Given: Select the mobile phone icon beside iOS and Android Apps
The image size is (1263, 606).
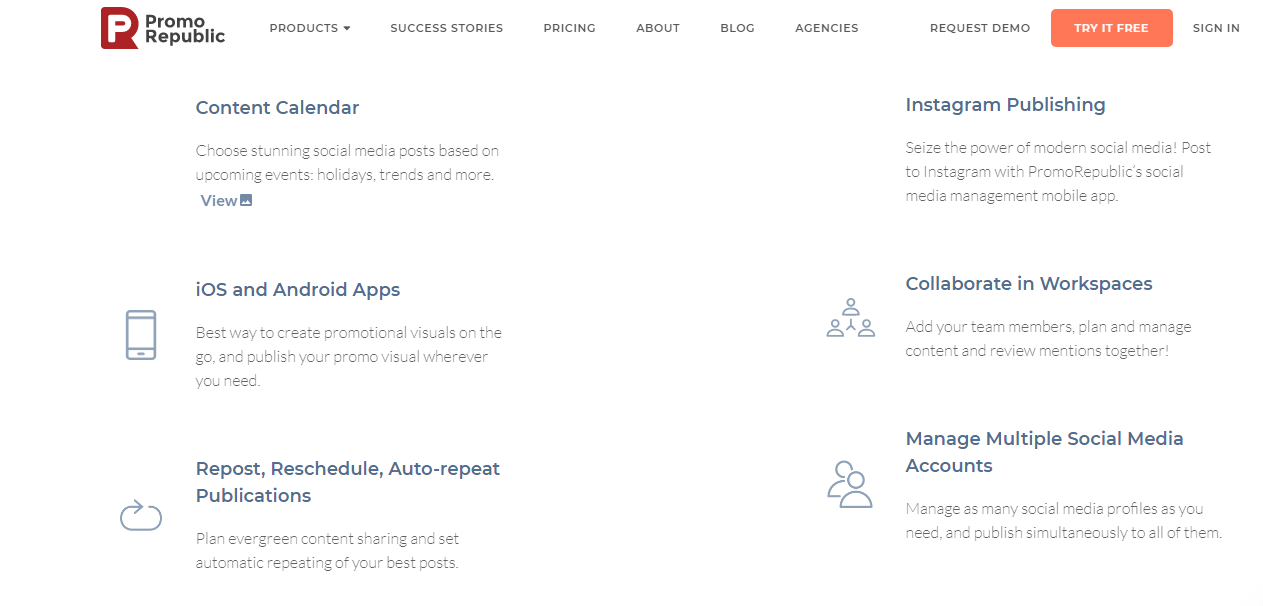Looking at the screenshot, I should click(141, 335).
